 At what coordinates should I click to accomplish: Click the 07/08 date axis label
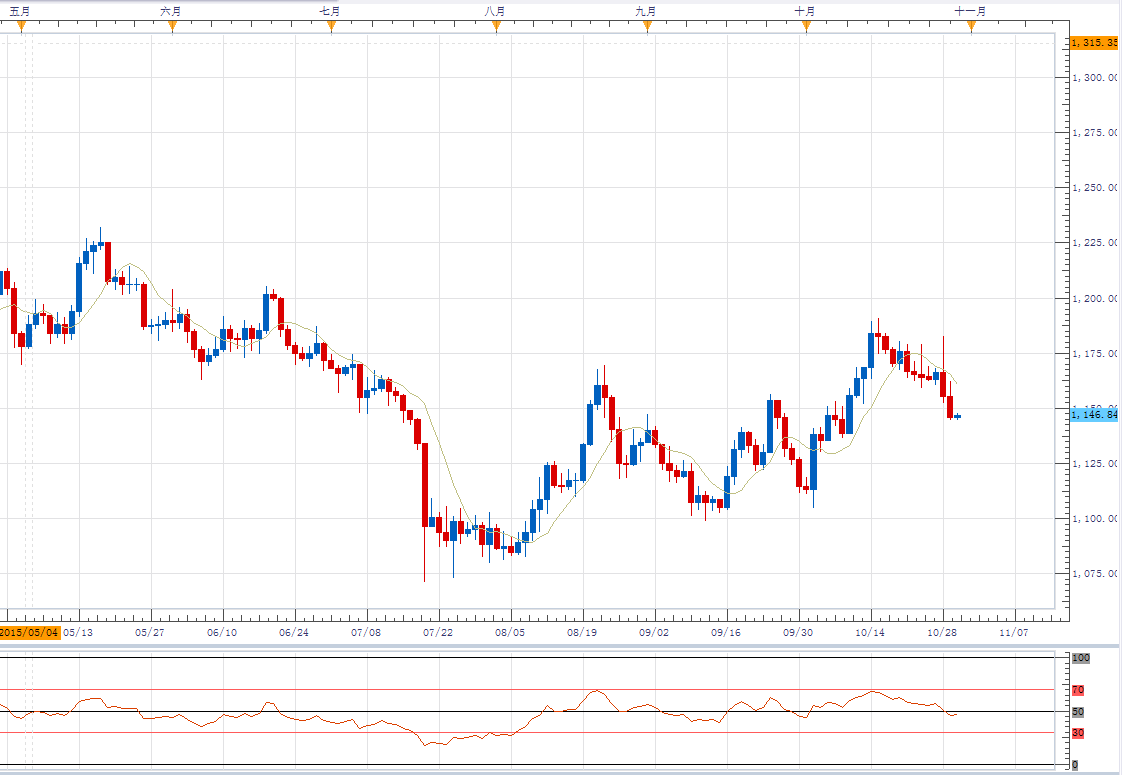tap(366, 633)
